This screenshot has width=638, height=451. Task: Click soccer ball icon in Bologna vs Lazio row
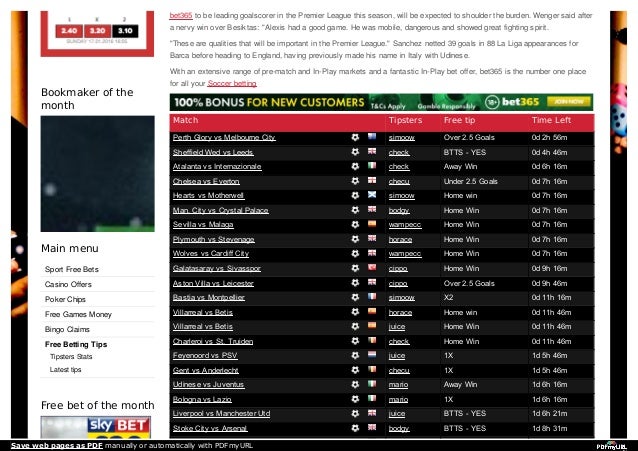(355, 399)
